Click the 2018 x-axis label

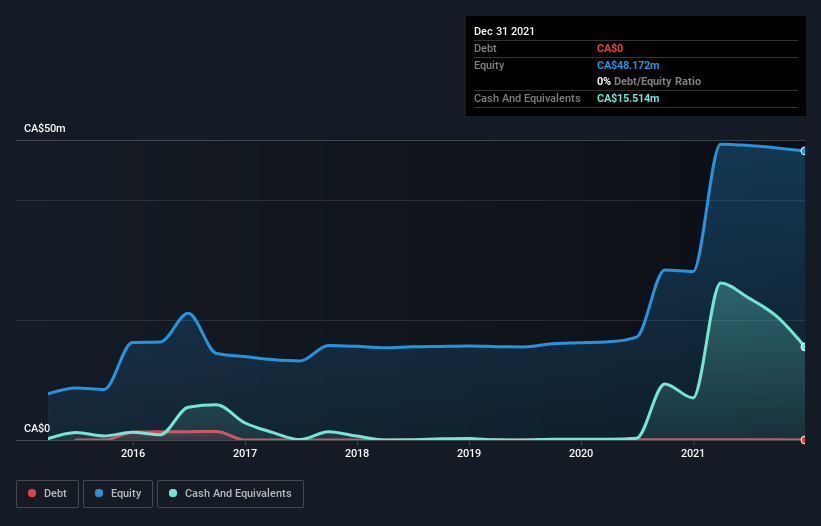[x=357, y=453]
